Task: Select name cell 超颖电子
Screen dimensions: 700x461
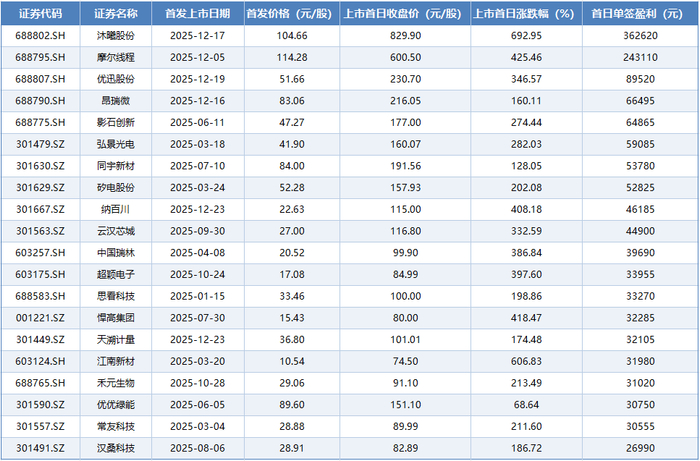Action: point(116,275)
